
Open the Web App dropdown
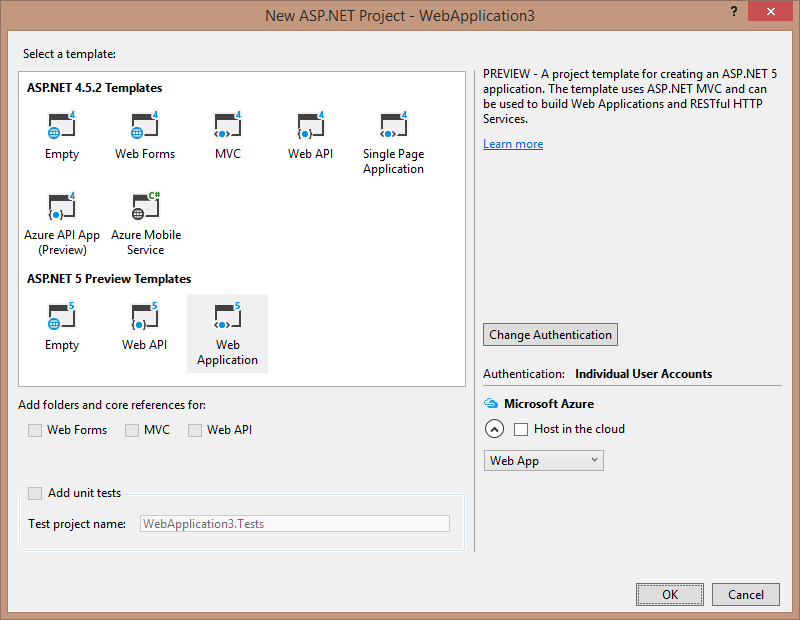543,461
